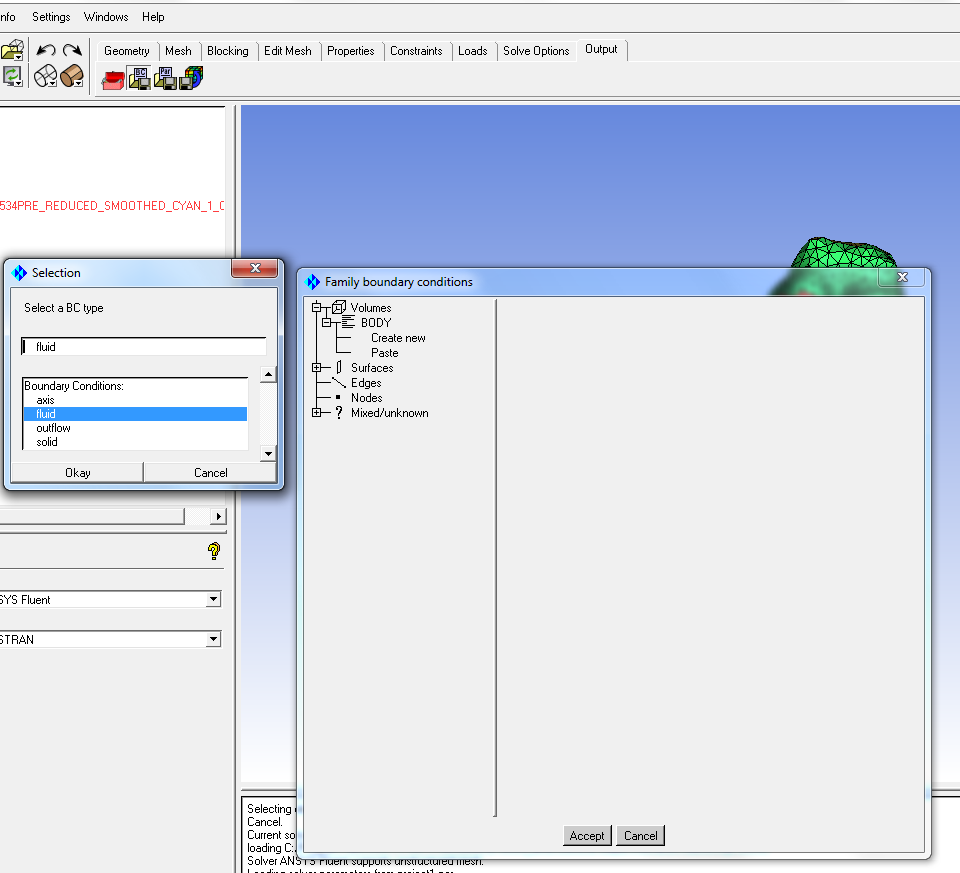Click the red toolbox Select Solver icon
960x873 pixels.
click(x=113, y=80)
